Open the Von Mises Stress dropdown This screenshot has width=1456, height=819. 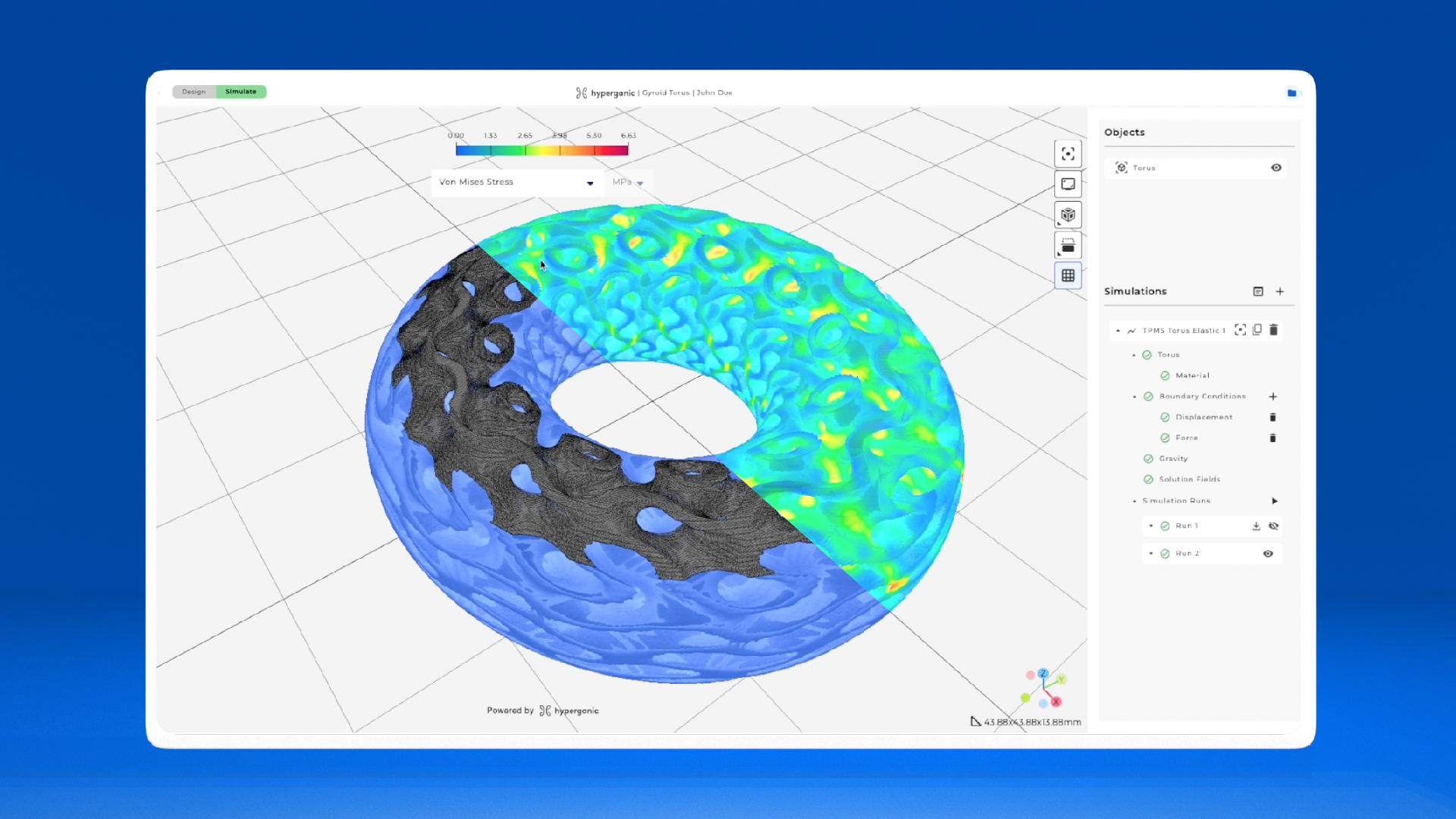590,183
